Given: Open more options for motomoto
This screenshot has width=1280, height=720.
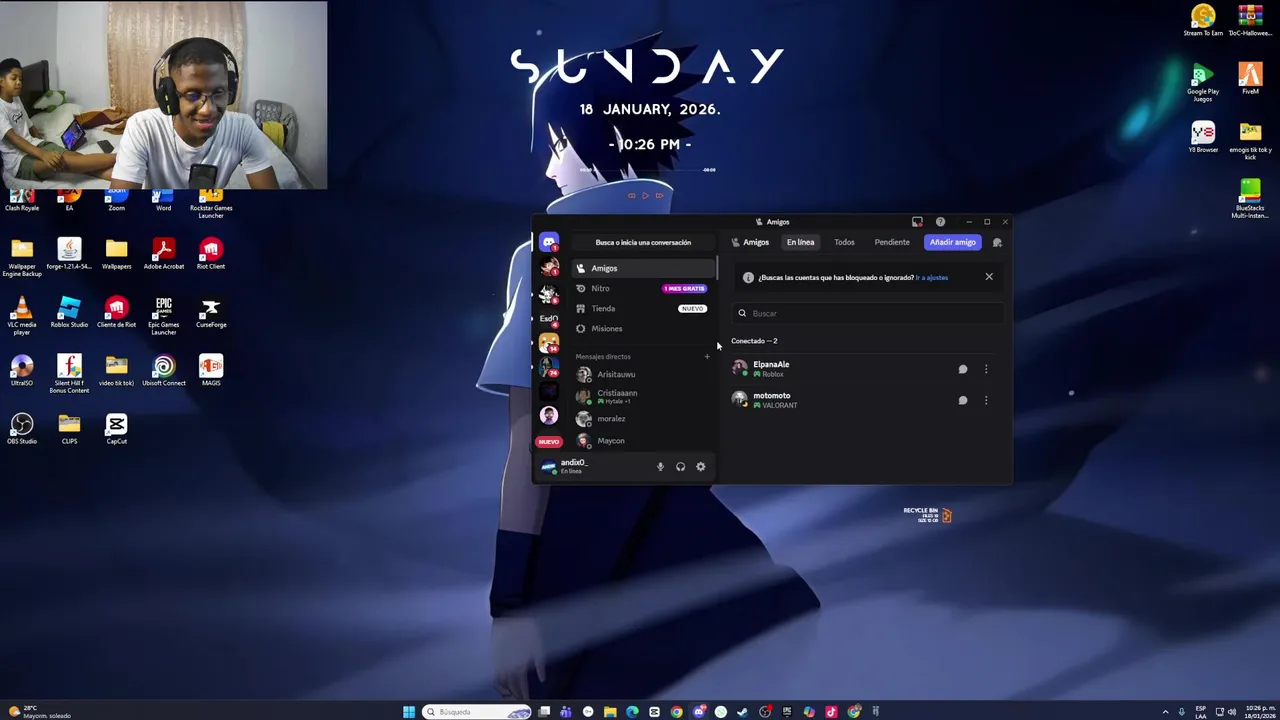Looking at the screenshot, I should [986, 400].
